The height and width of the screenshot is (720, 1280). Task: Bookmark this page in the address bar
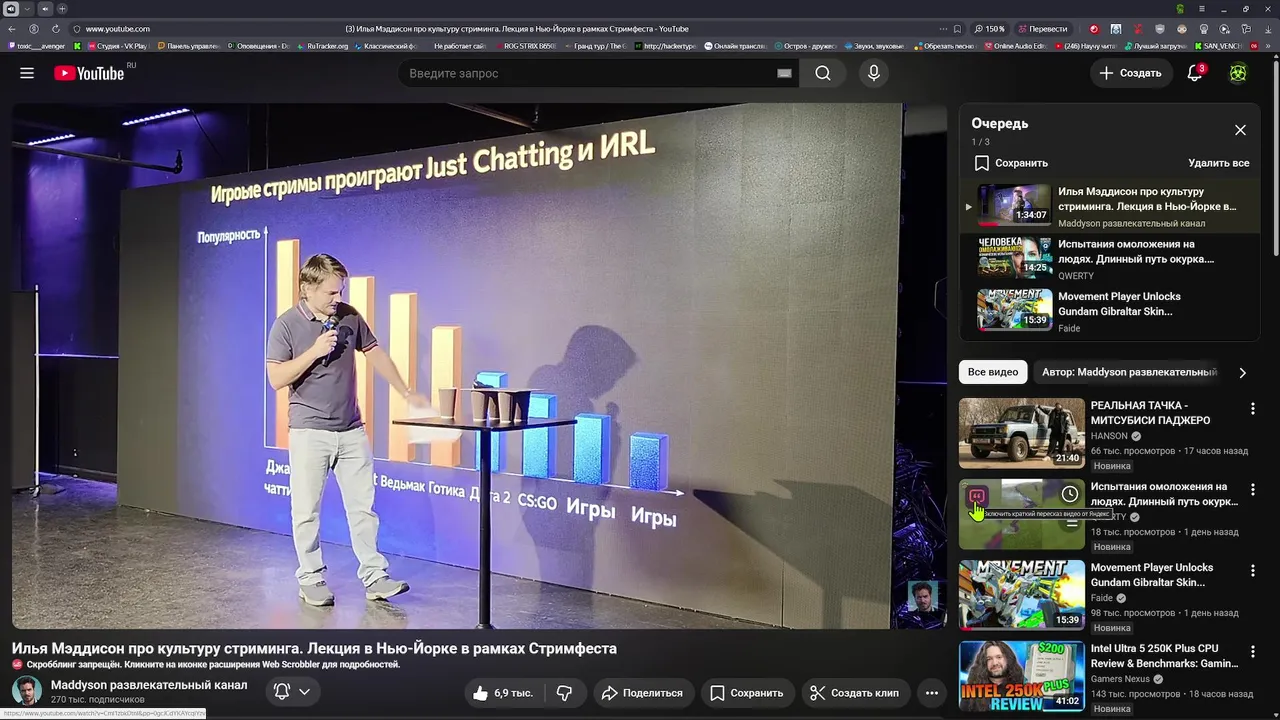click(957, 29)
